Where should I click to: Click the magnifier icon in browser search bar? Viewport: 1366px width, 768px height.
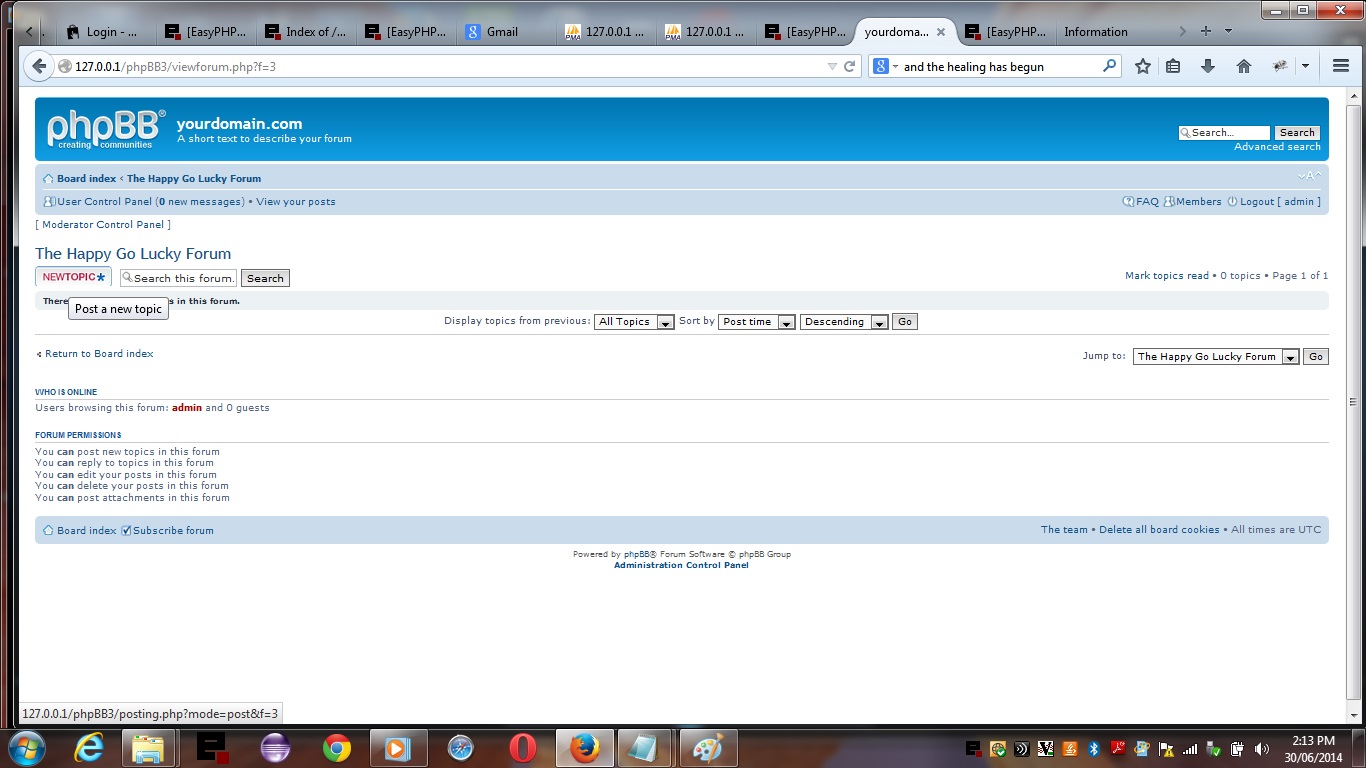coord(1109,66)
